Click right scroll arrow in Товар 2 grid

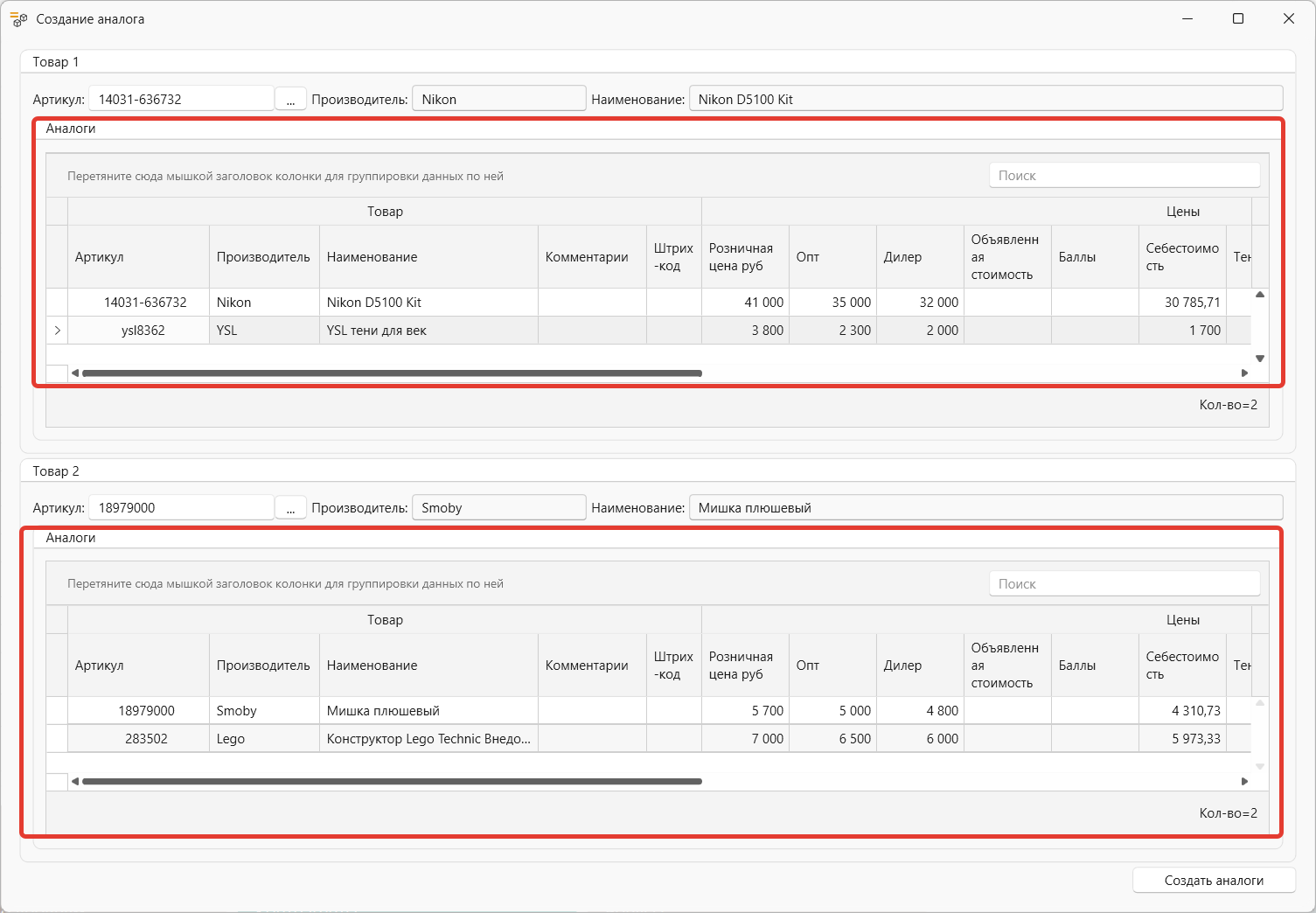[x=1244, y=781]
